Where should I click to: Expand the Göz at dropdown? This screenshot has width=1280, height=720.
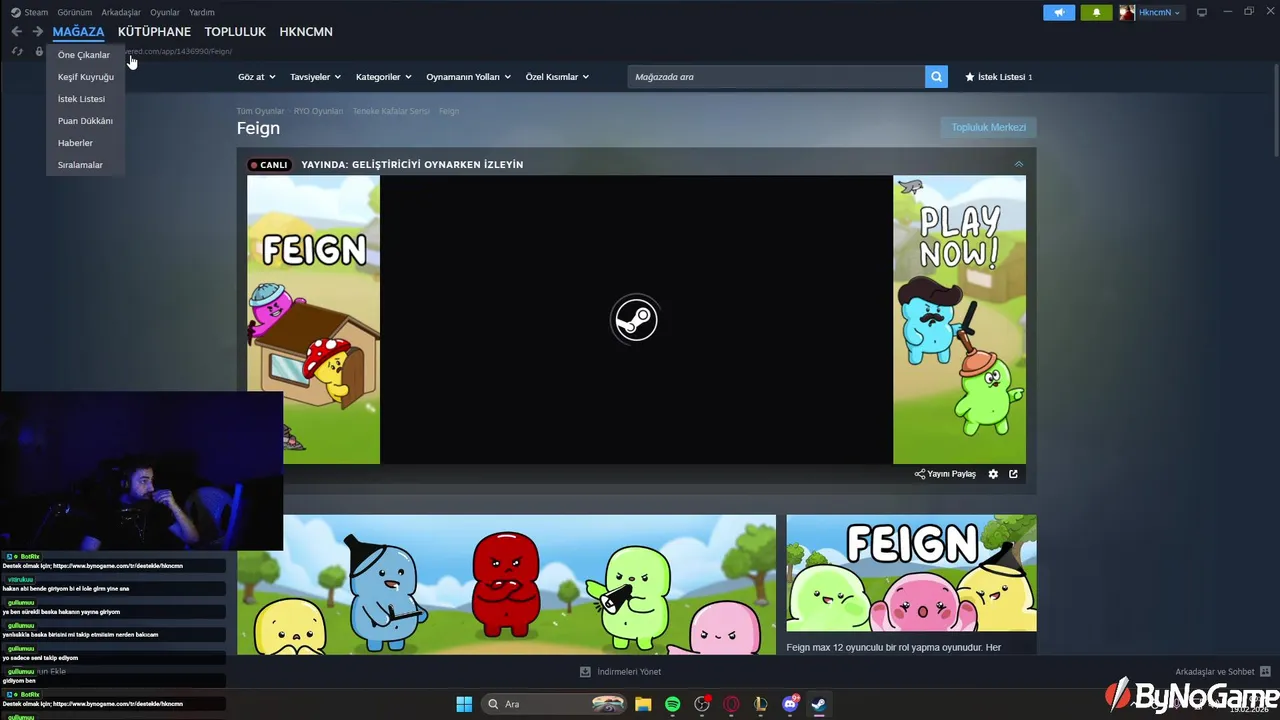click(x=257, y=77)
